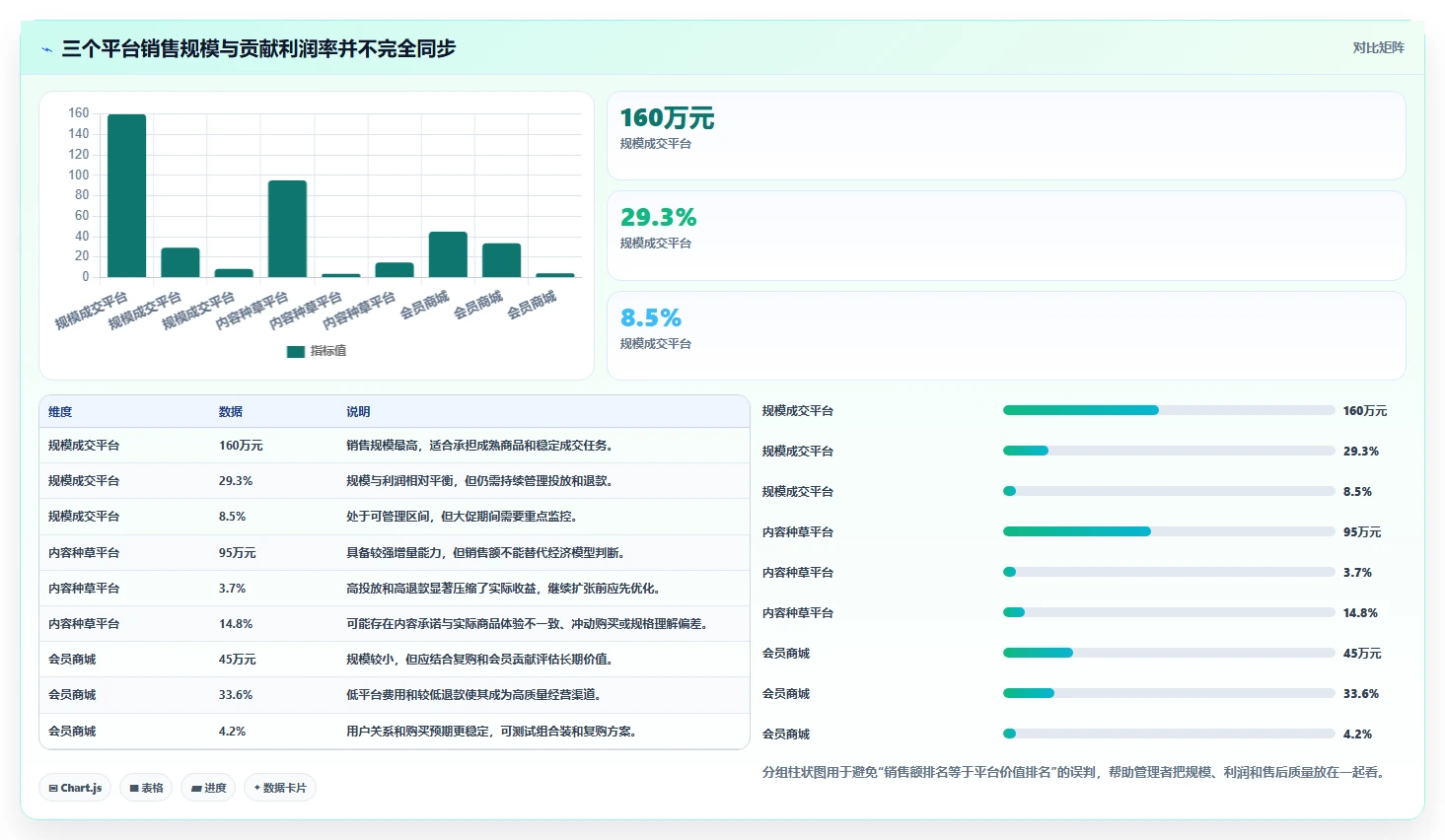
Task: Toggle the 指标值 legend color swatch
Action: tap(295, 351)
